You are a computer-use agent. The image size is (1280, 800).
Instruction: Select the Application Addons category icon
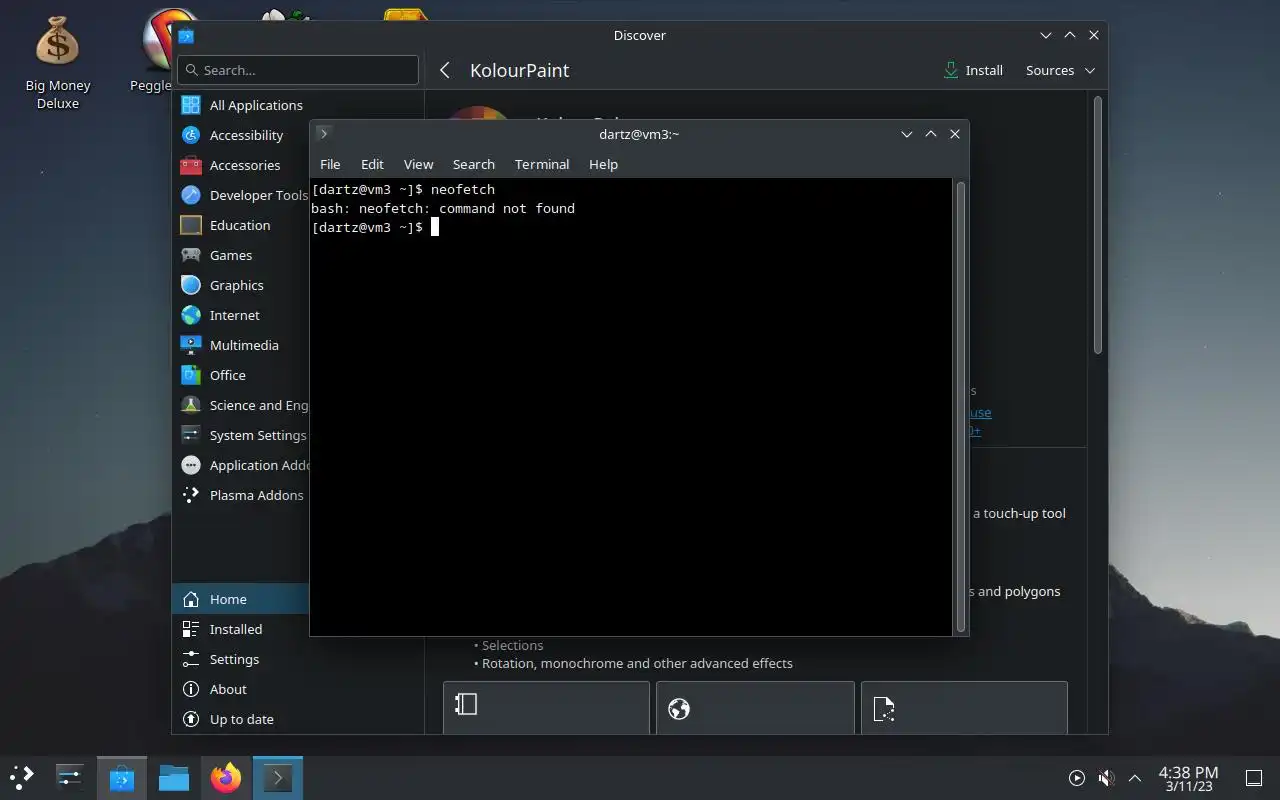[191, 465]
